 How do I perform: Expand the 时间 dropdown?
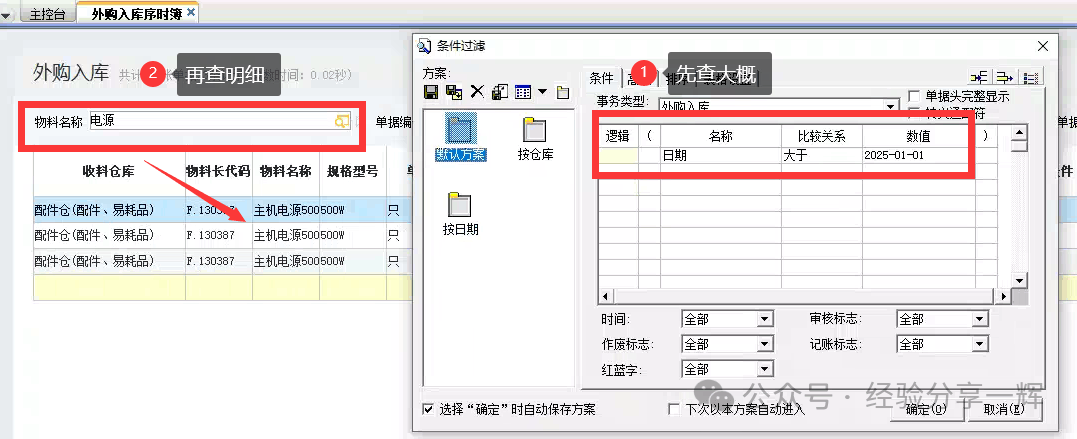[764, 319]
